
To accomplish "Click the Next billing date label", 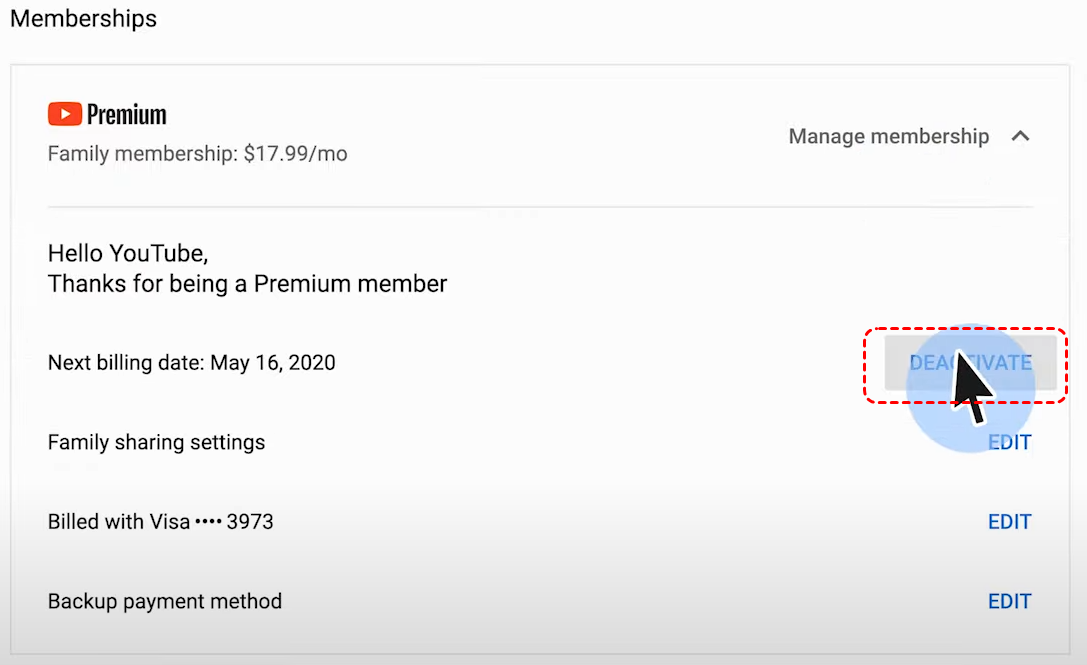I will [x=126, y=363].
